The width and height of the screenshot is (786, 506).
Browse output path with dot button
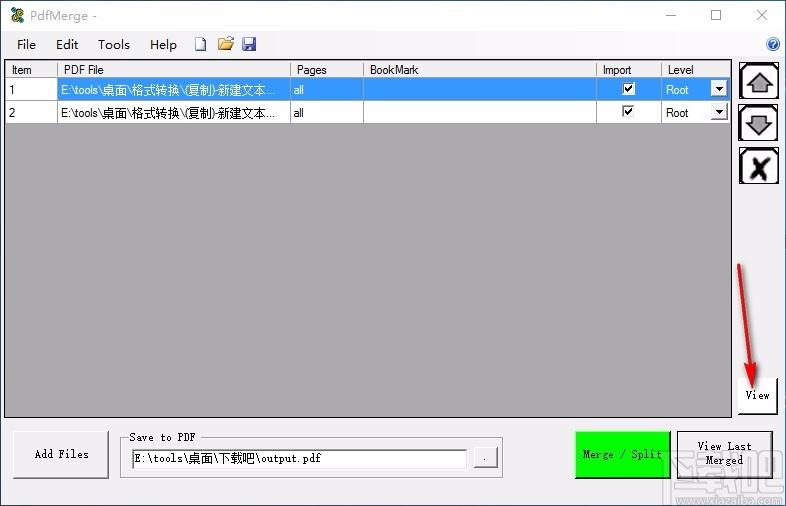[x=485, y=458]
